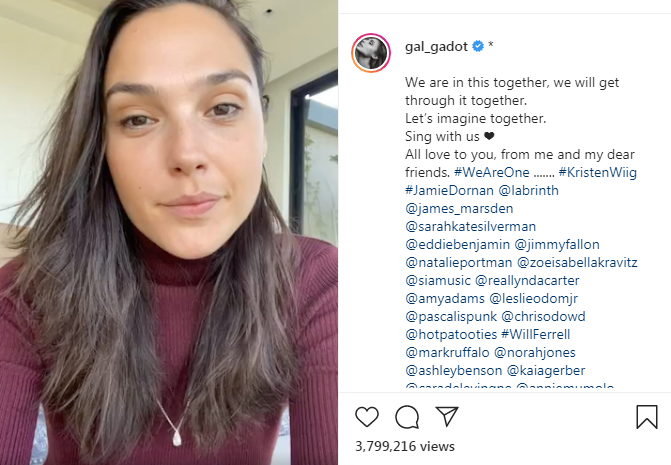The height and width of the screenshot is (465, 671).
Task: Click the blue verified badge next to gal_gadot
Action: coord(478,46)
